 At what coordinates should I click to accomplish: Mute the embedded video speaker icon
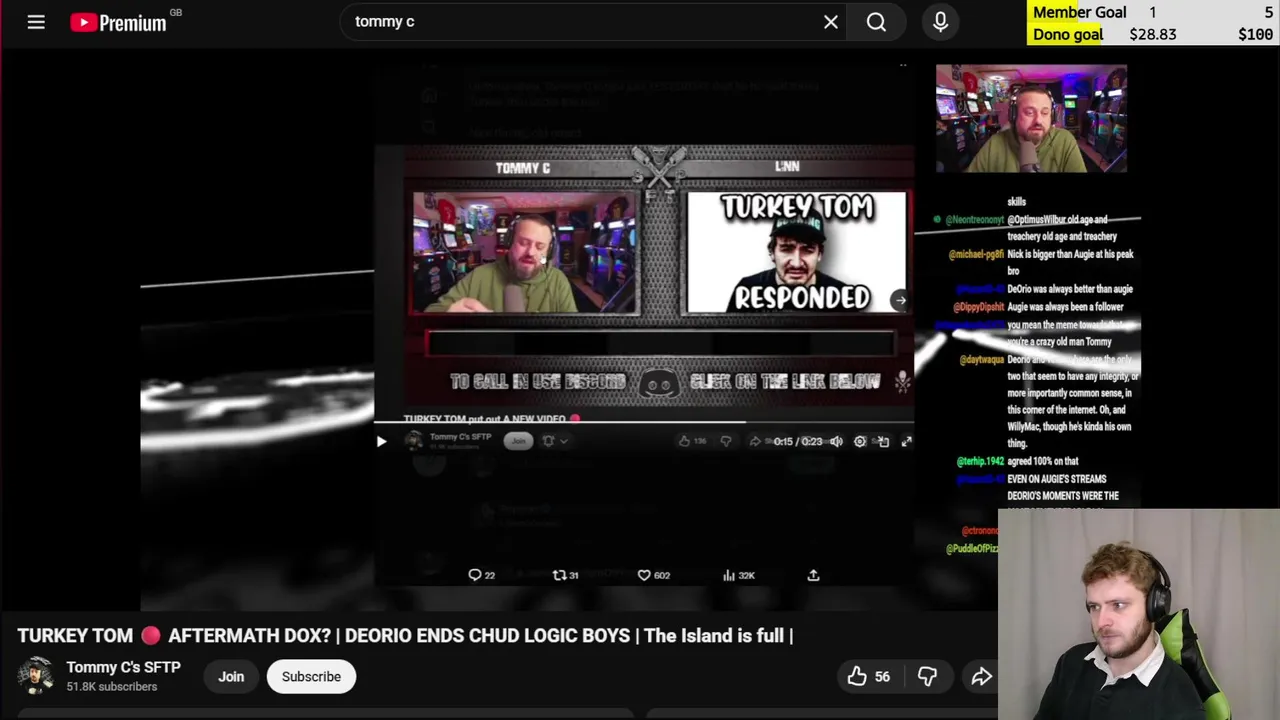tap(836, 441)
